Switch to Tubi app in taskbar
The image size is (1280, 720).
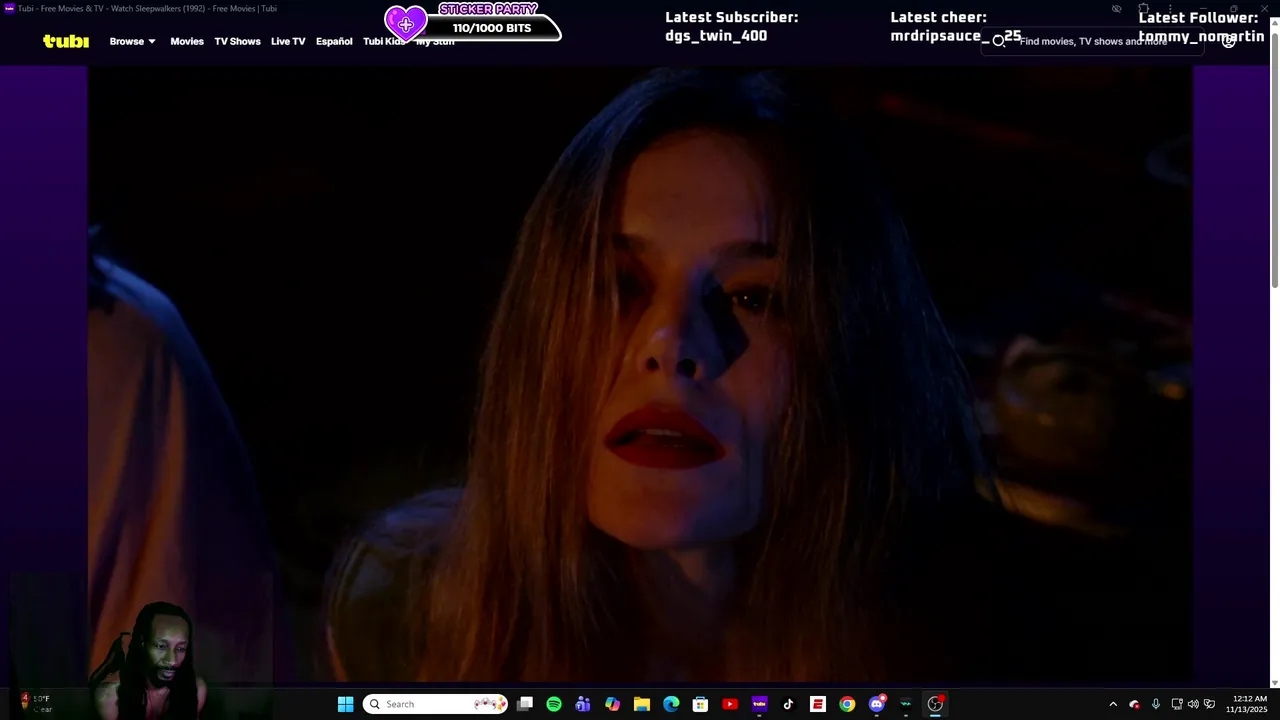coord(759,704)
